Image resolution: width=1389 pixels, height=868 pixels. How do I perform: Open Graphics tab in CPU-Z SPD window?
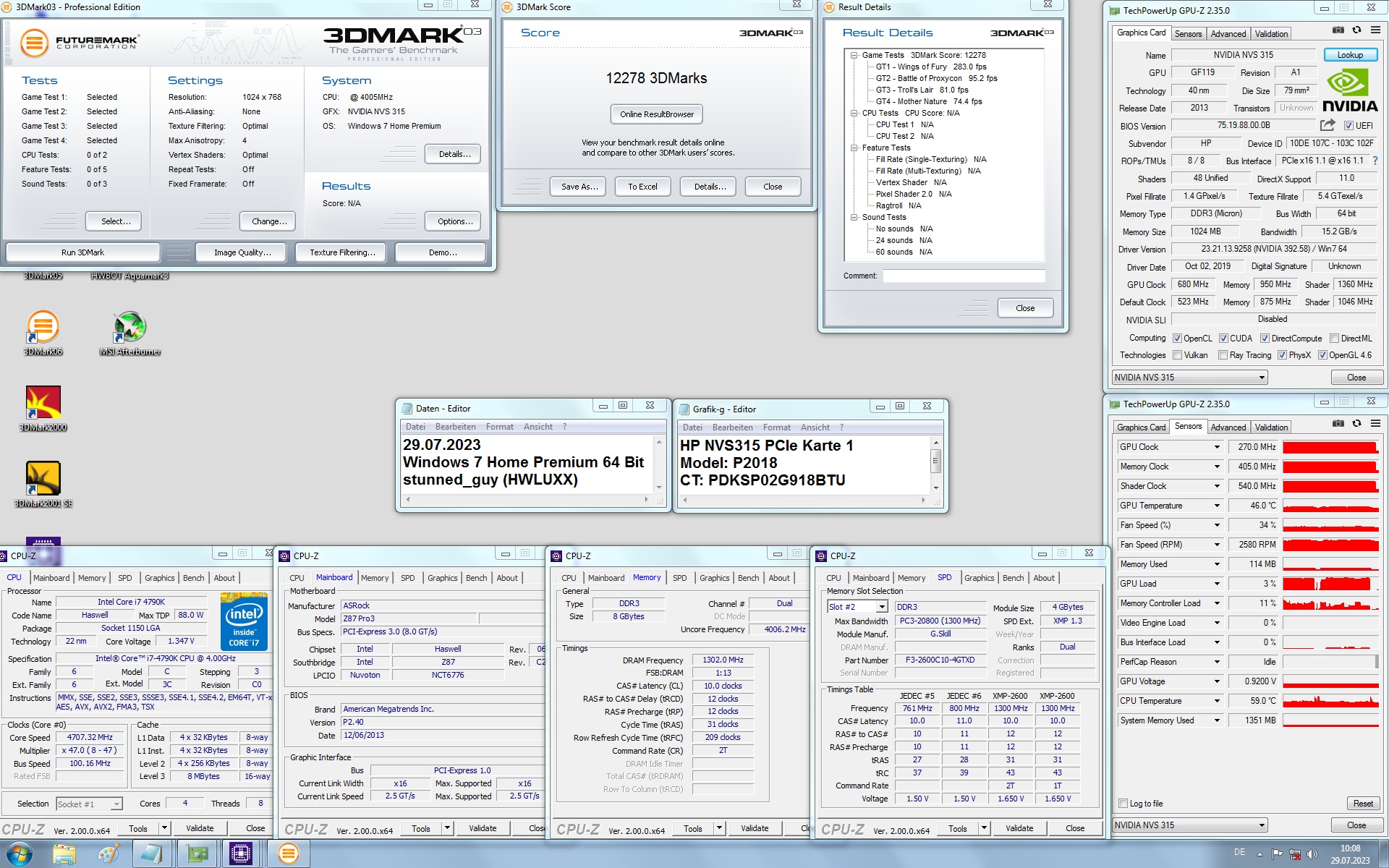coord(979,578)
